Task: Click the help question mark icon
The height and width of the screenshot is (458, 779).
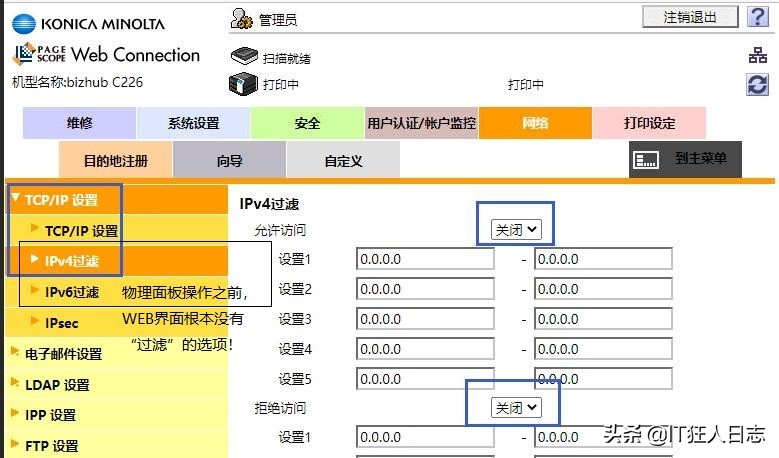Action: click(758, 17)
